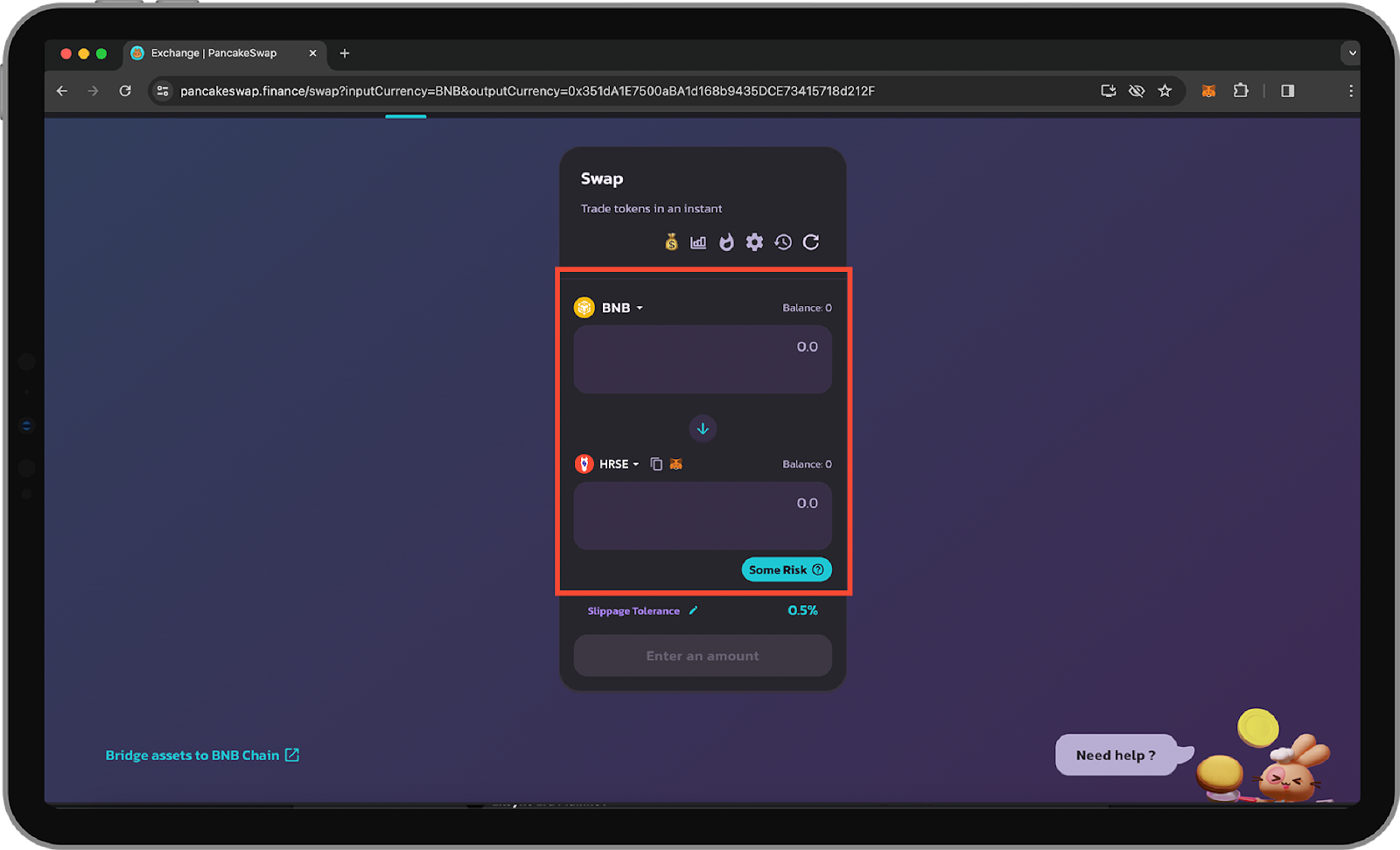Screen dimensions: 1400x850
Task: Open the HRSE token selector dropdown
Action: [x=606, y=463]
